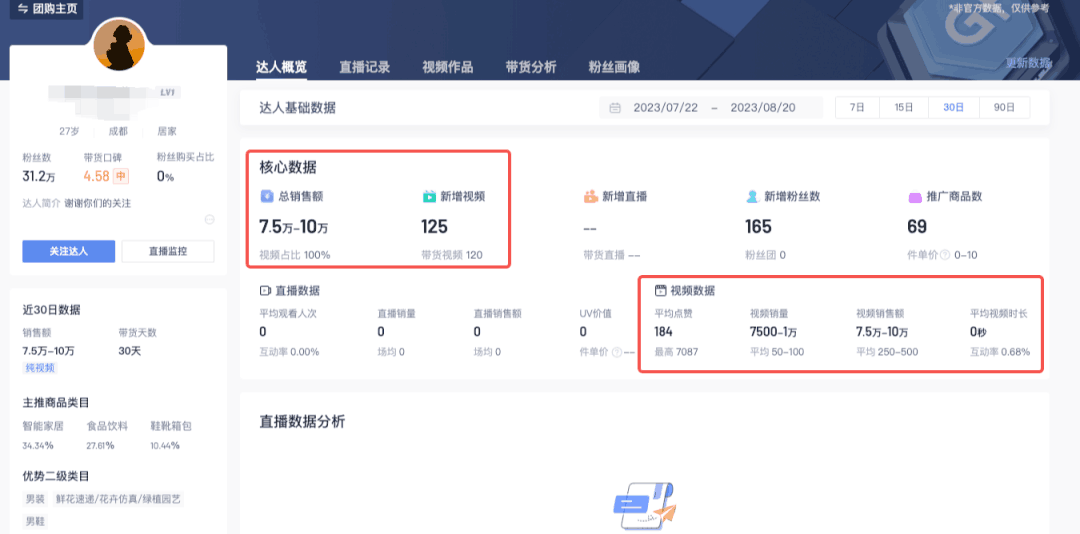Click the 直播数据分析 heading
The image size is (1080, 534).
302,421
